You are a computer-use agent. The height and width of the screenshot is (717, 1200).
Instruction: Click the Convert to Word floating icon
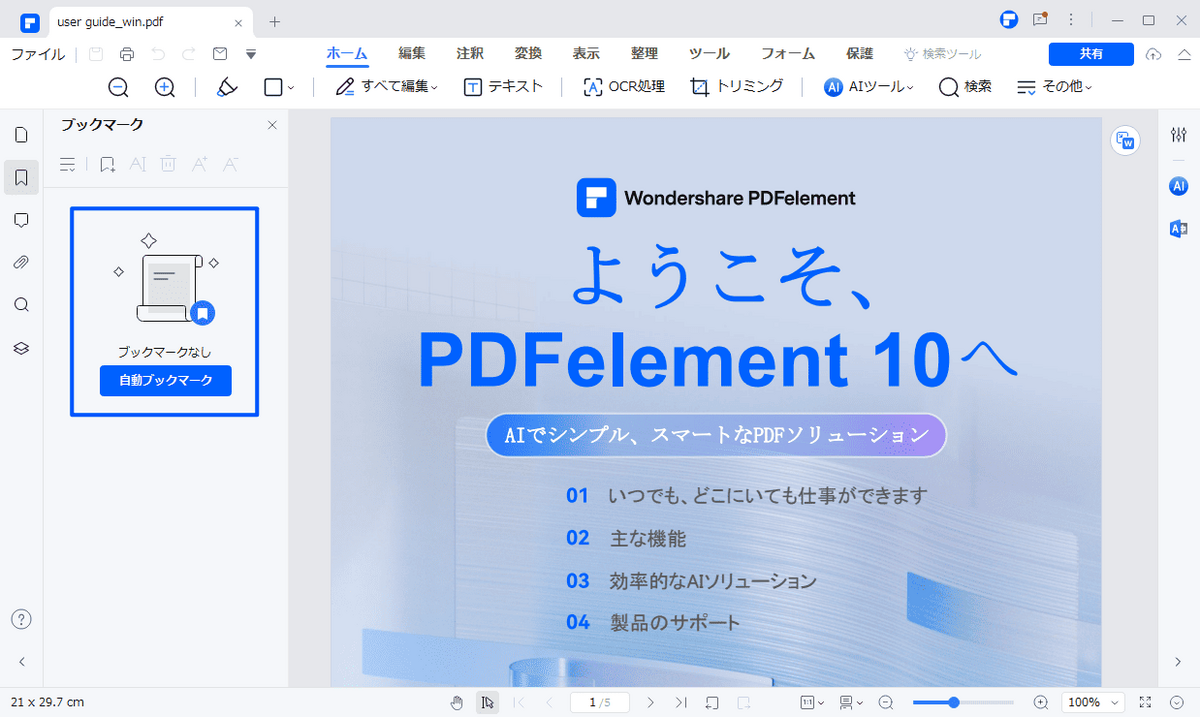click(x=1125, y=140)
